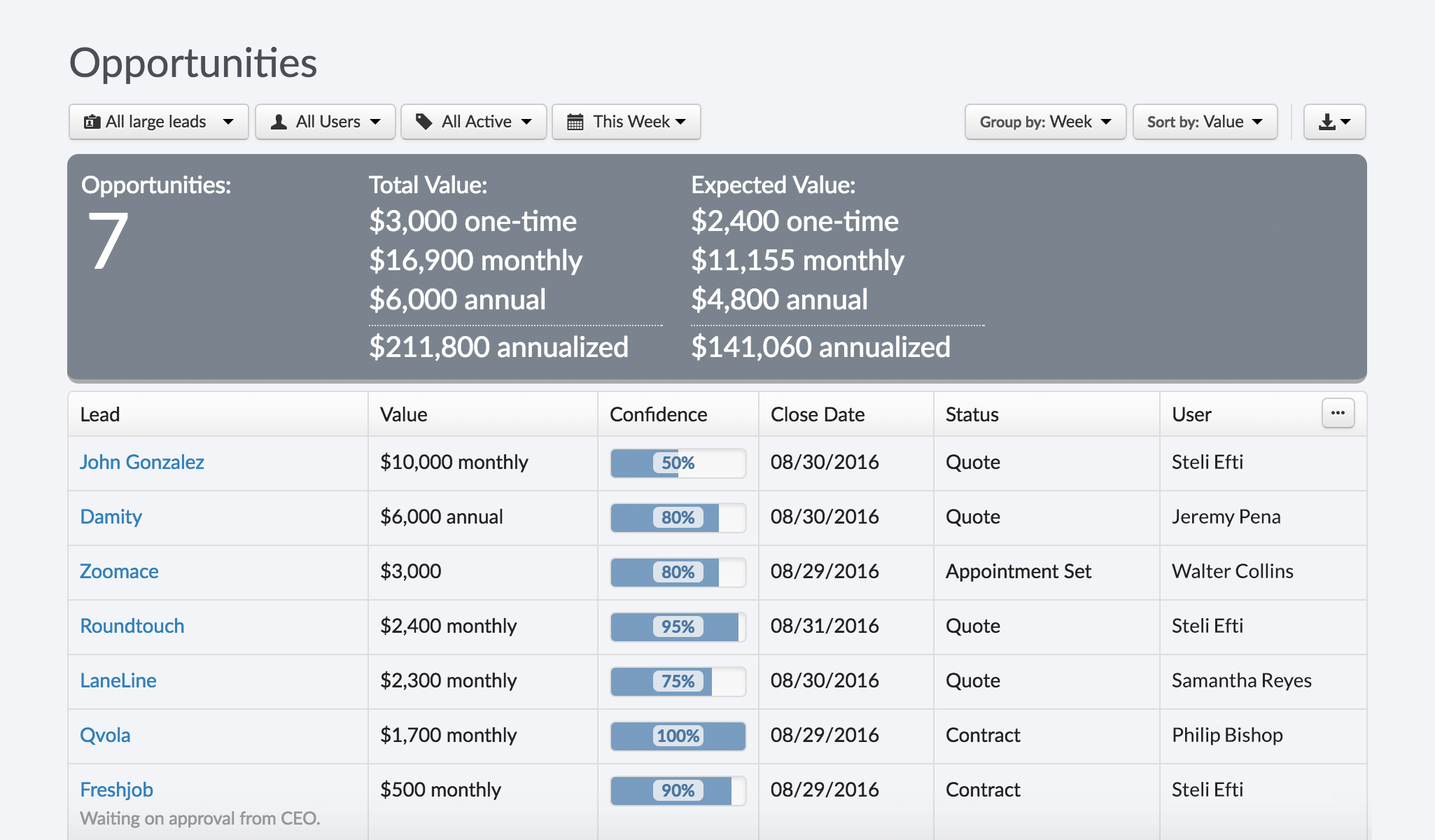Click the tag icon in All Active filter
The image size is (1435, 840).
coord(423,122)
